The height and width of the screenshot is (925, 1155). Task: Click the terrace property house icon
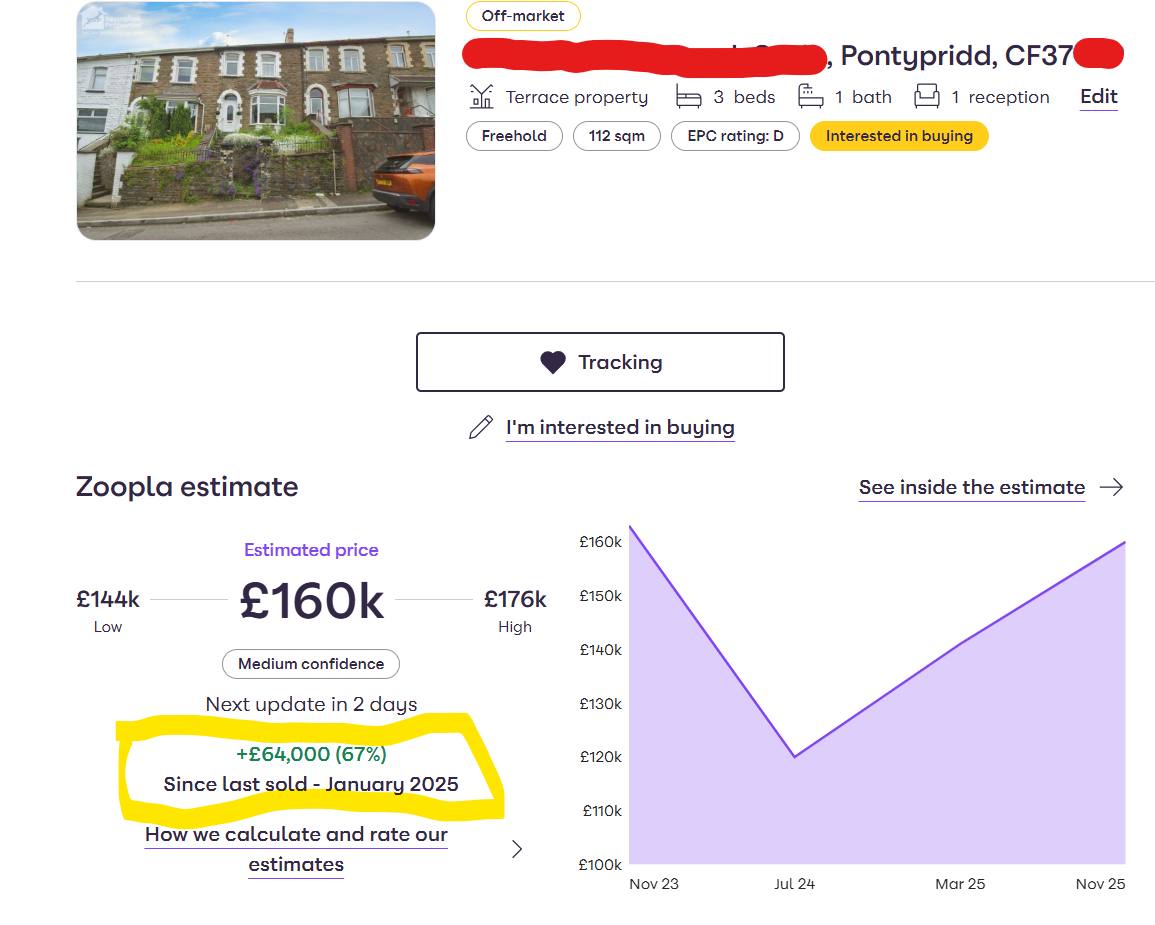point(482,97)
